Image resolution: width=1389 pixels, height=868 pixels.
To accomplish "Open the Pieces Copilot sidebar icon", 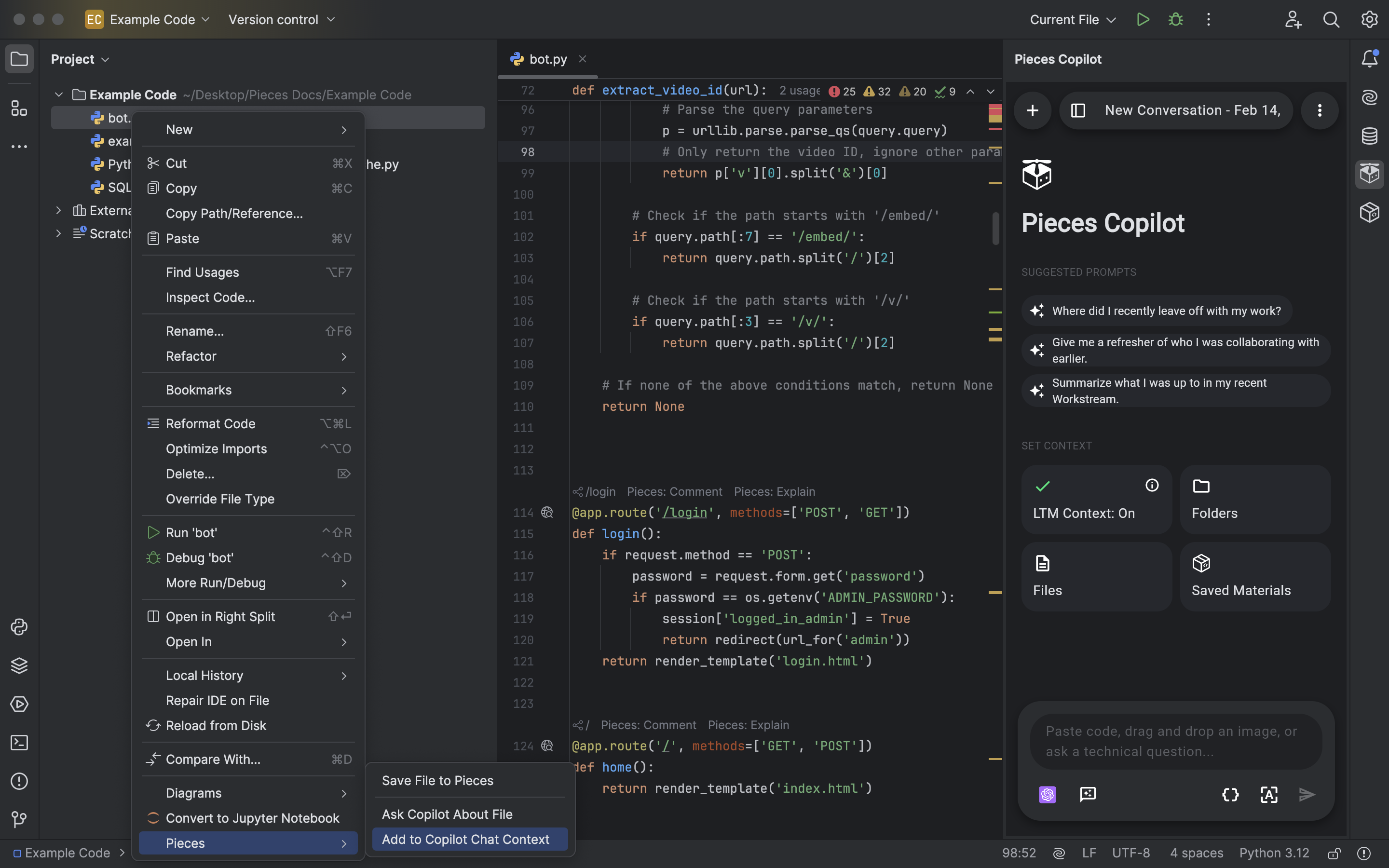I will (1370, 174).
